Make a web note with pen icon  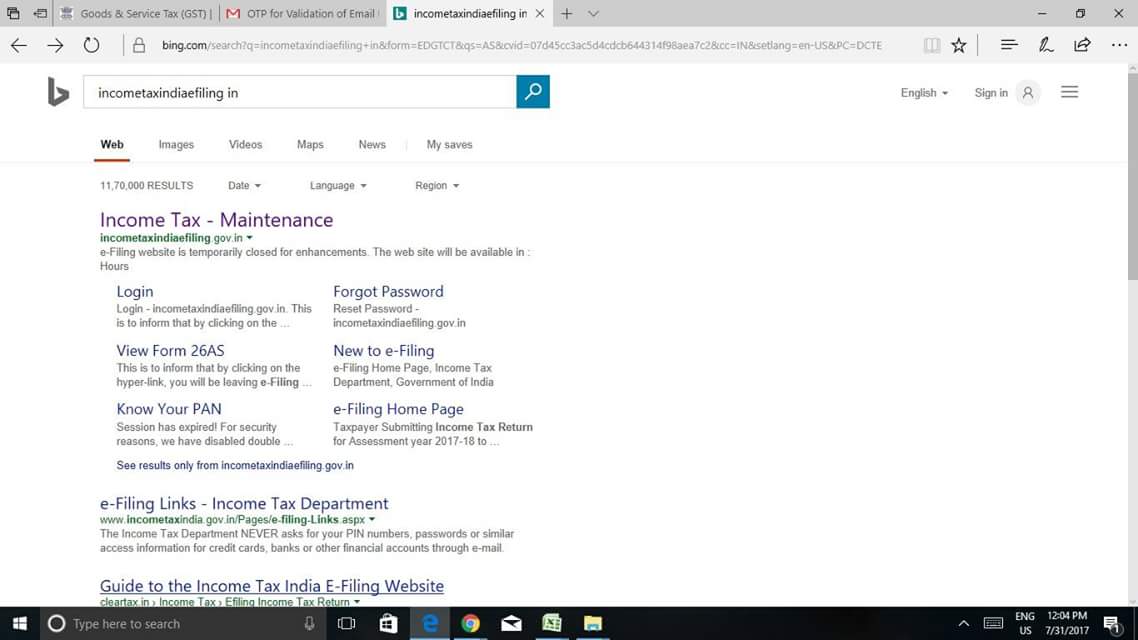(1046, 45)
